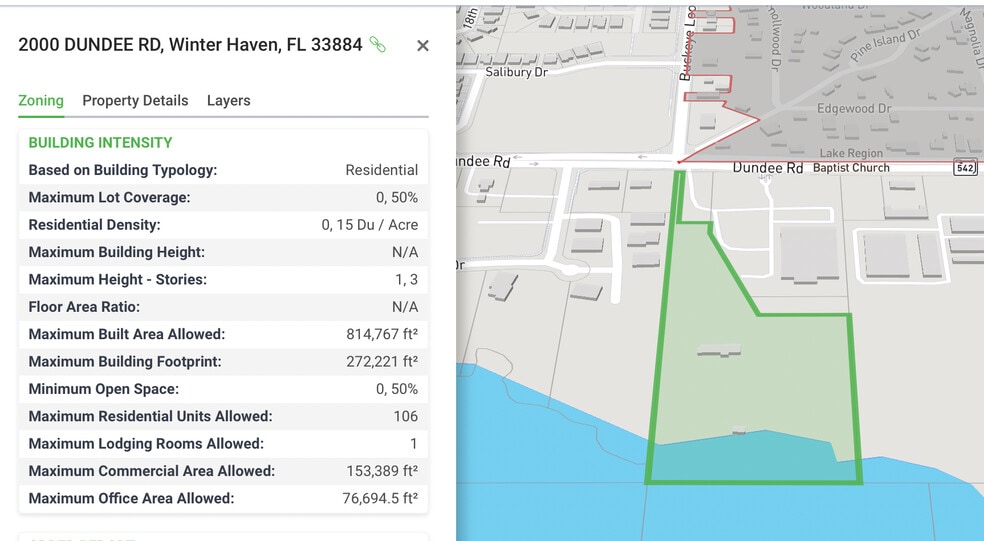Click the Residential Density label
Viewport: 984px width, 541px height.
(94, 225)
